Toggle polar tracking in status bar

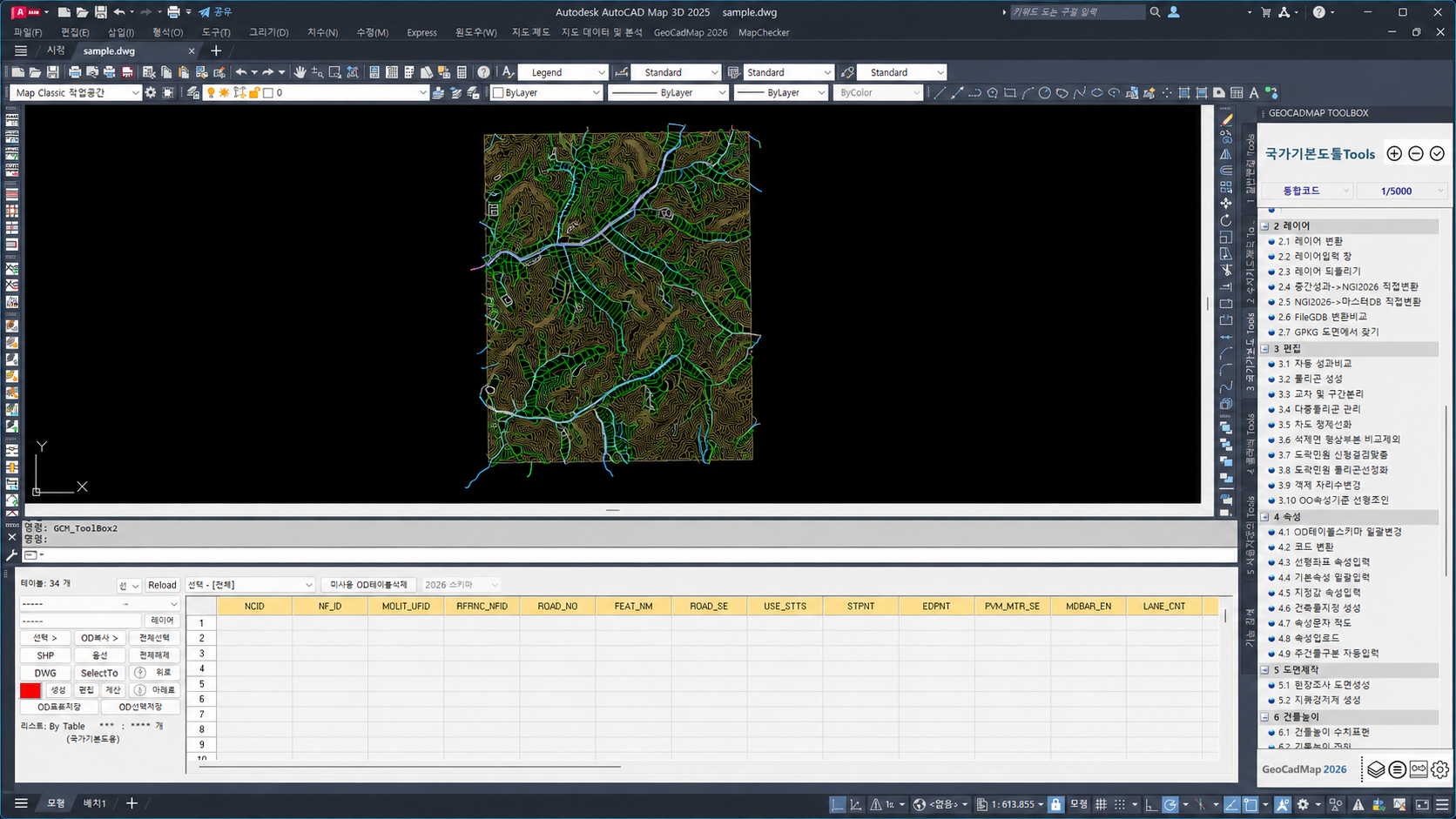tap(1170, 804)
